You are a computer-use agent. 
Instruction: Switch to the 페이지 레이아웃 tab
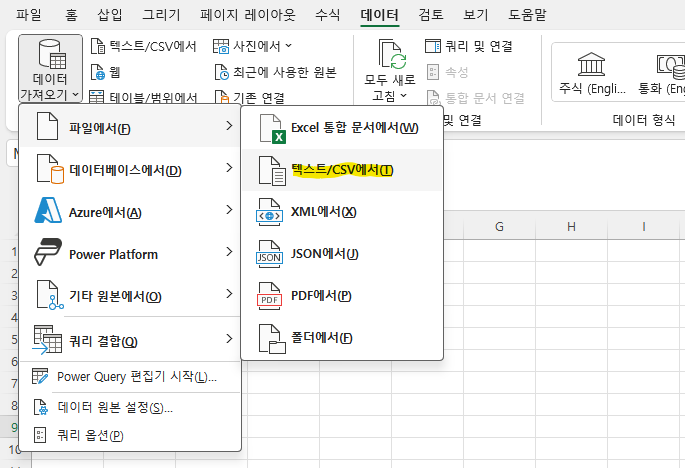248,14
